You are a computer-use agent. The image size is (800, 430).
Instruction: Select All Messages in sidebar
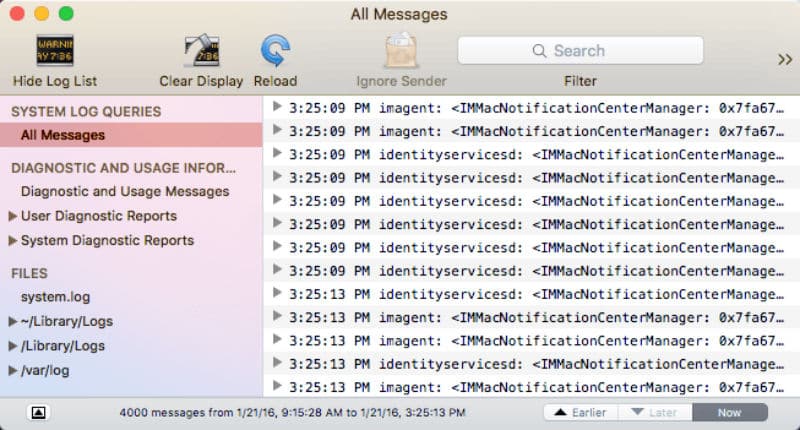click(62, 135)
